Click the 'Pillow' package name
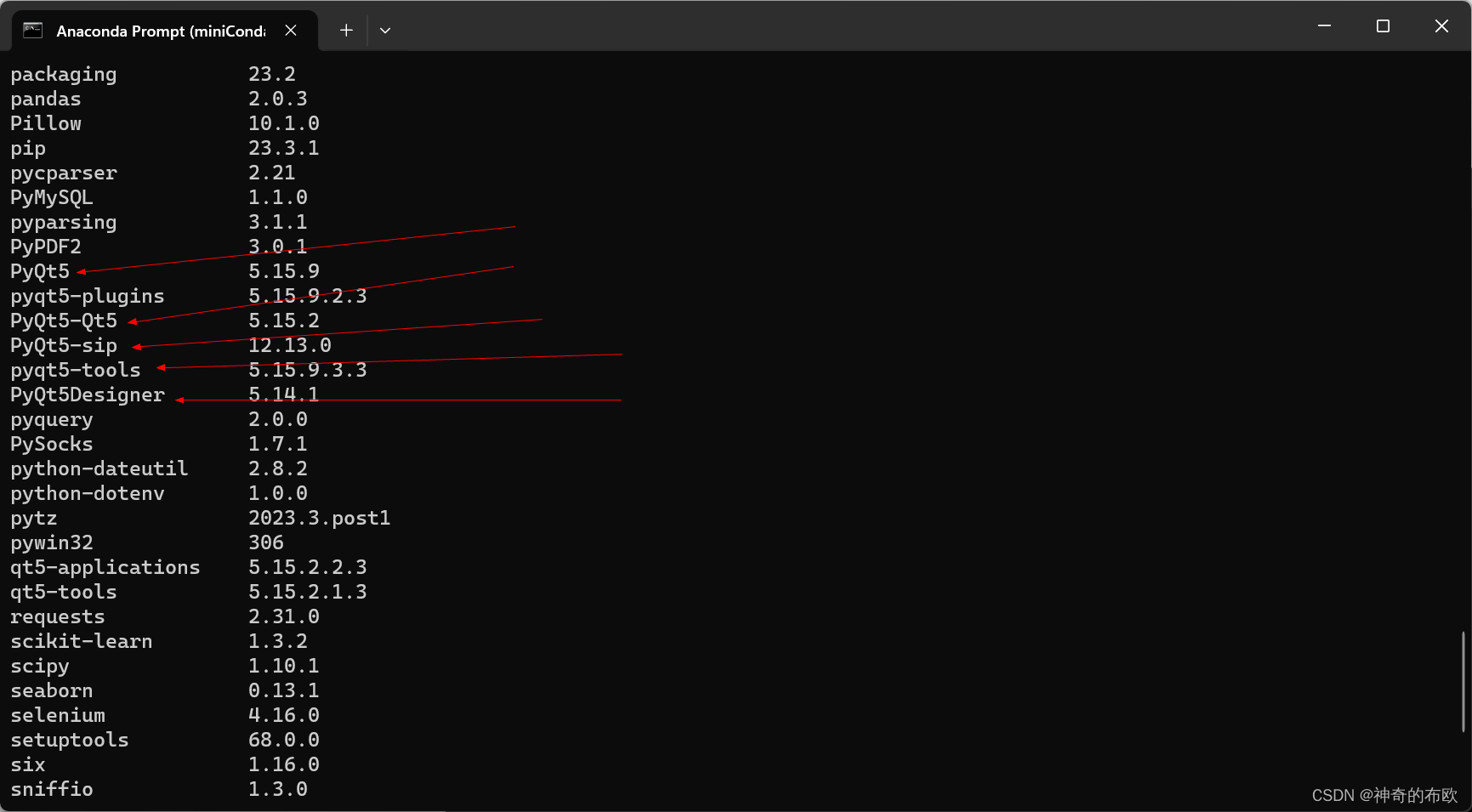1472x812 pixels. tap(46, 124)
